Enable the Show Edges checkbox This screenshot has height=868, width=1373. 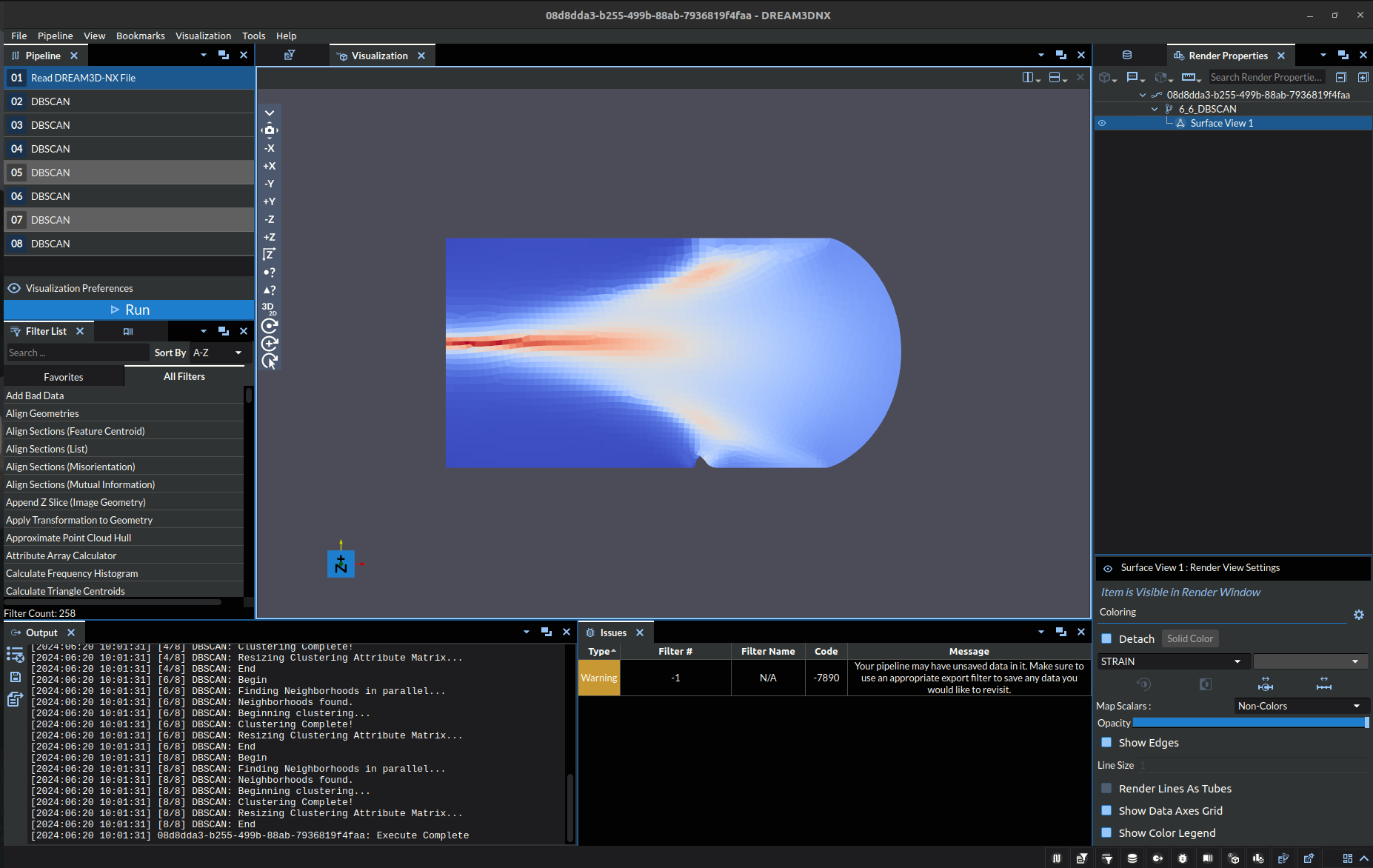(x=1106, y=742)
